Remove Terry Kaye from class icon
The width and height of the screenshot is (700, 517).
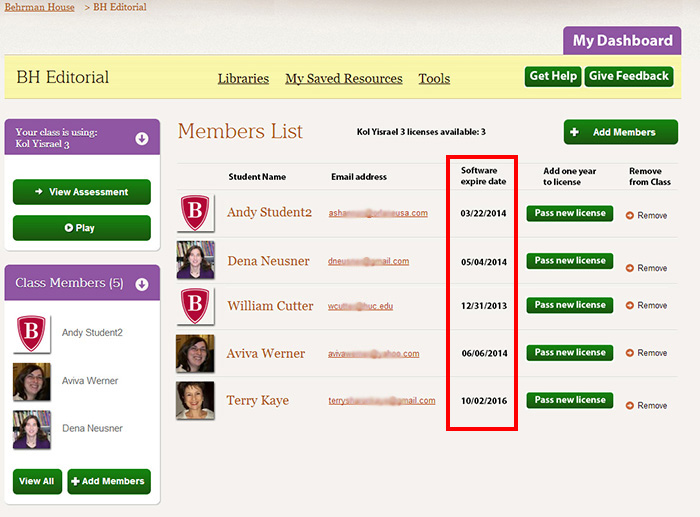tap(629, 406)
